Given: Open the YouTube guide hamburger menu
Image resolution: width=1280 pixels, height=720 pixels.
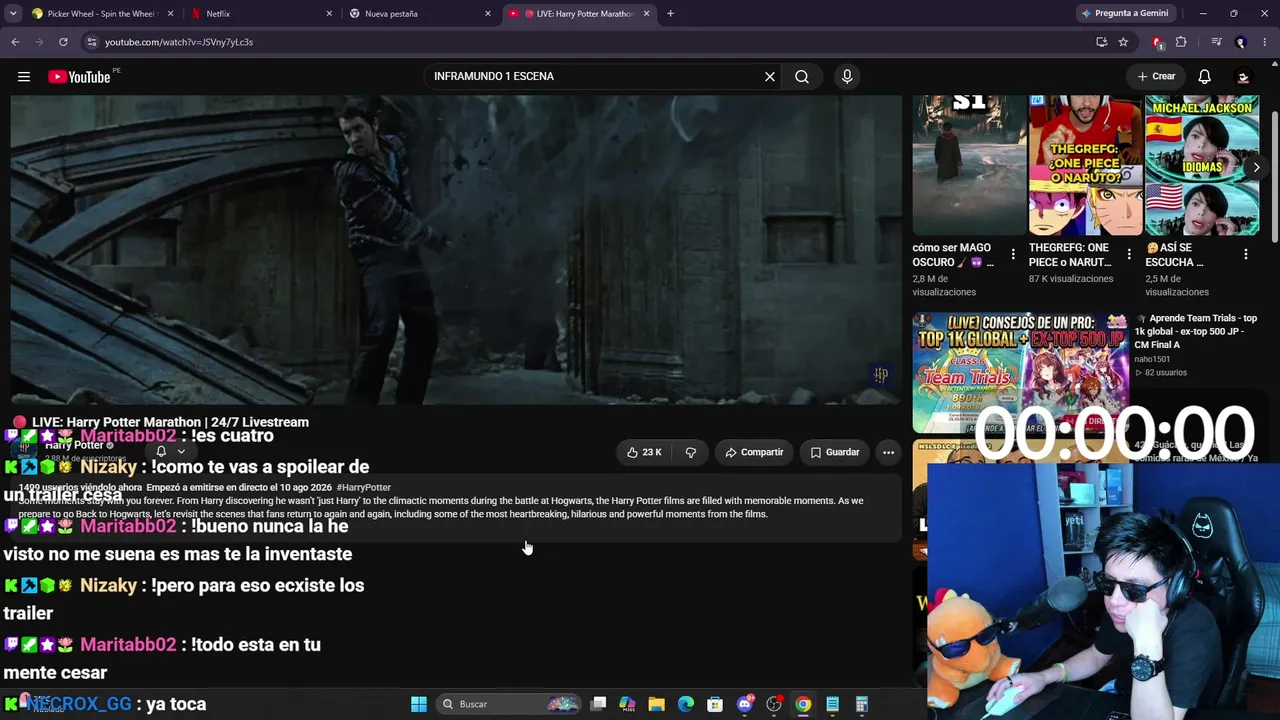Looking at the screenshot, I should (x=24, y=77).
